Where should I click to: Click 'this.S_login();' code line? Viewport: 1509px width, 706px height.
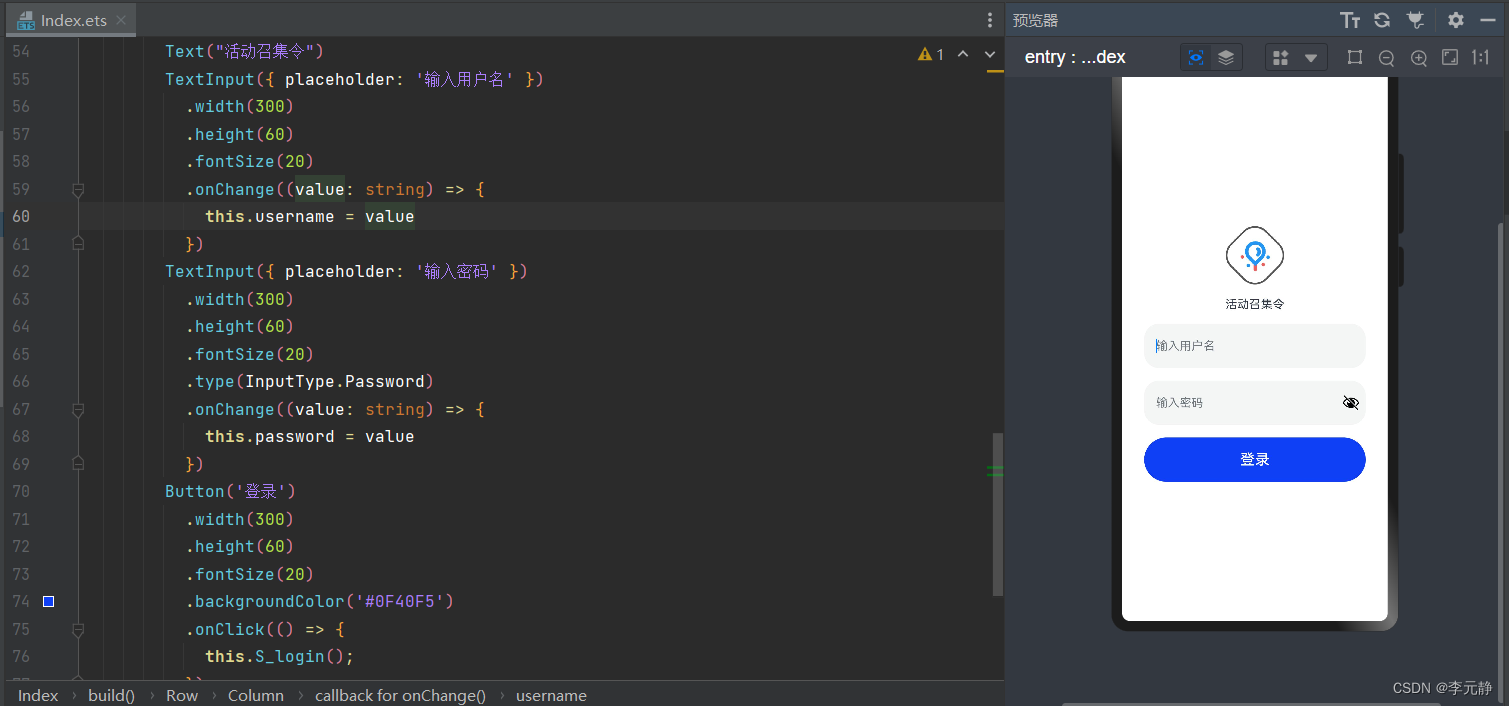pos(280,656)
